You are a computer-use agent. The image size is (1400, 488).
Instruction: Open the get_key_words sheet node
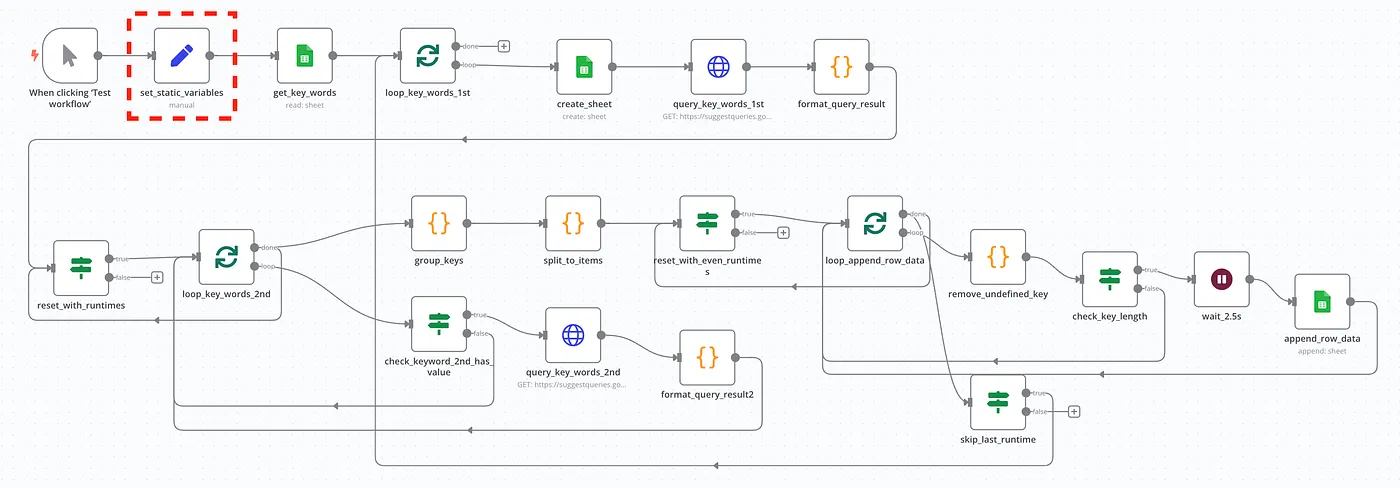click(304, 56)
